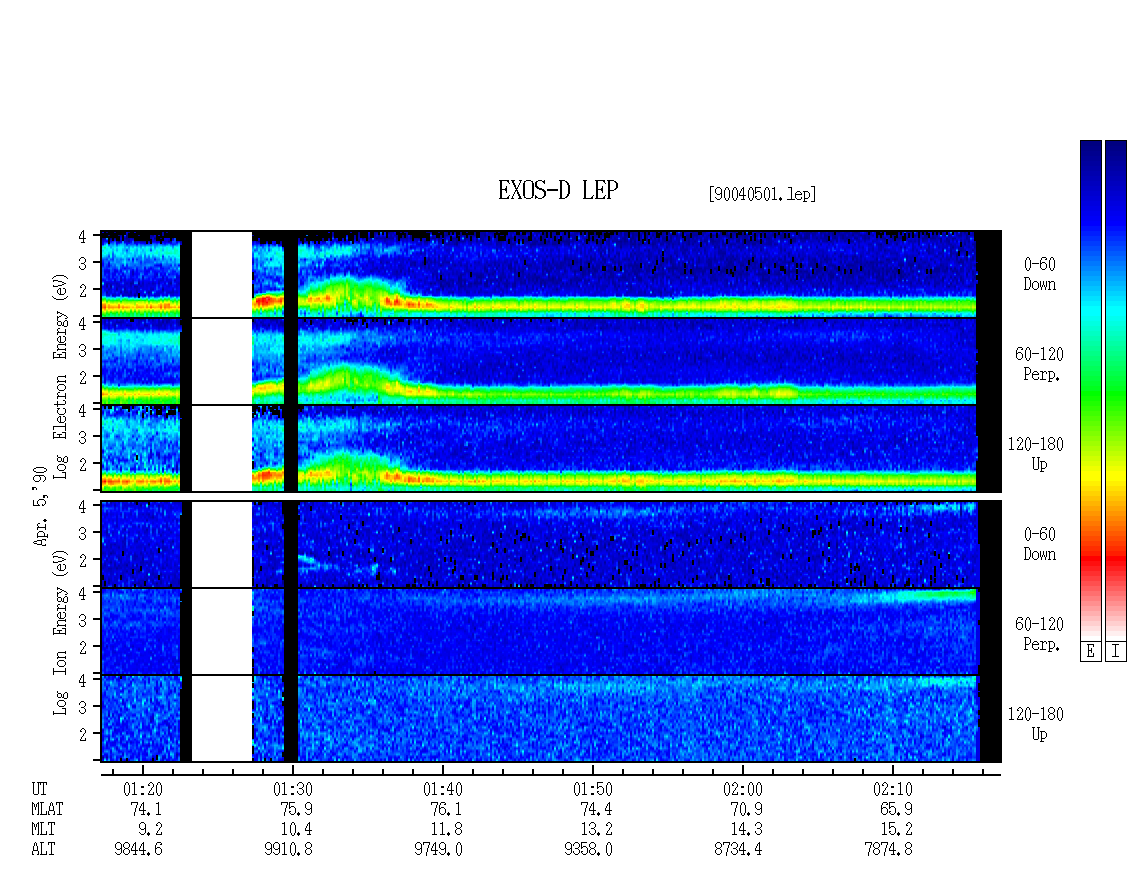Screen dimensions: 1130x875
Task: Click the MLT value 14.3
Action: coord(747,830)
